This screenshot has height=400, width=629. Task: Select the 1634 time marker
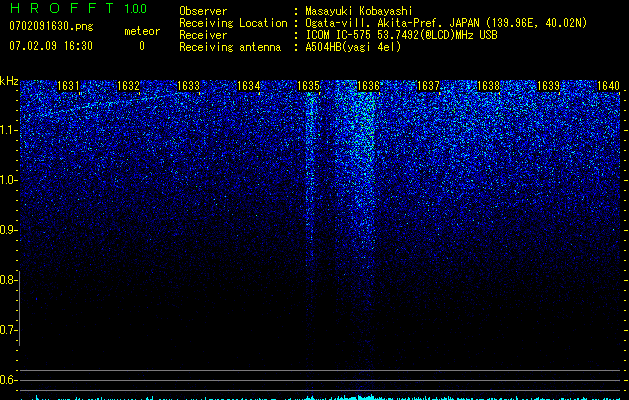click(x=248, y=86)
